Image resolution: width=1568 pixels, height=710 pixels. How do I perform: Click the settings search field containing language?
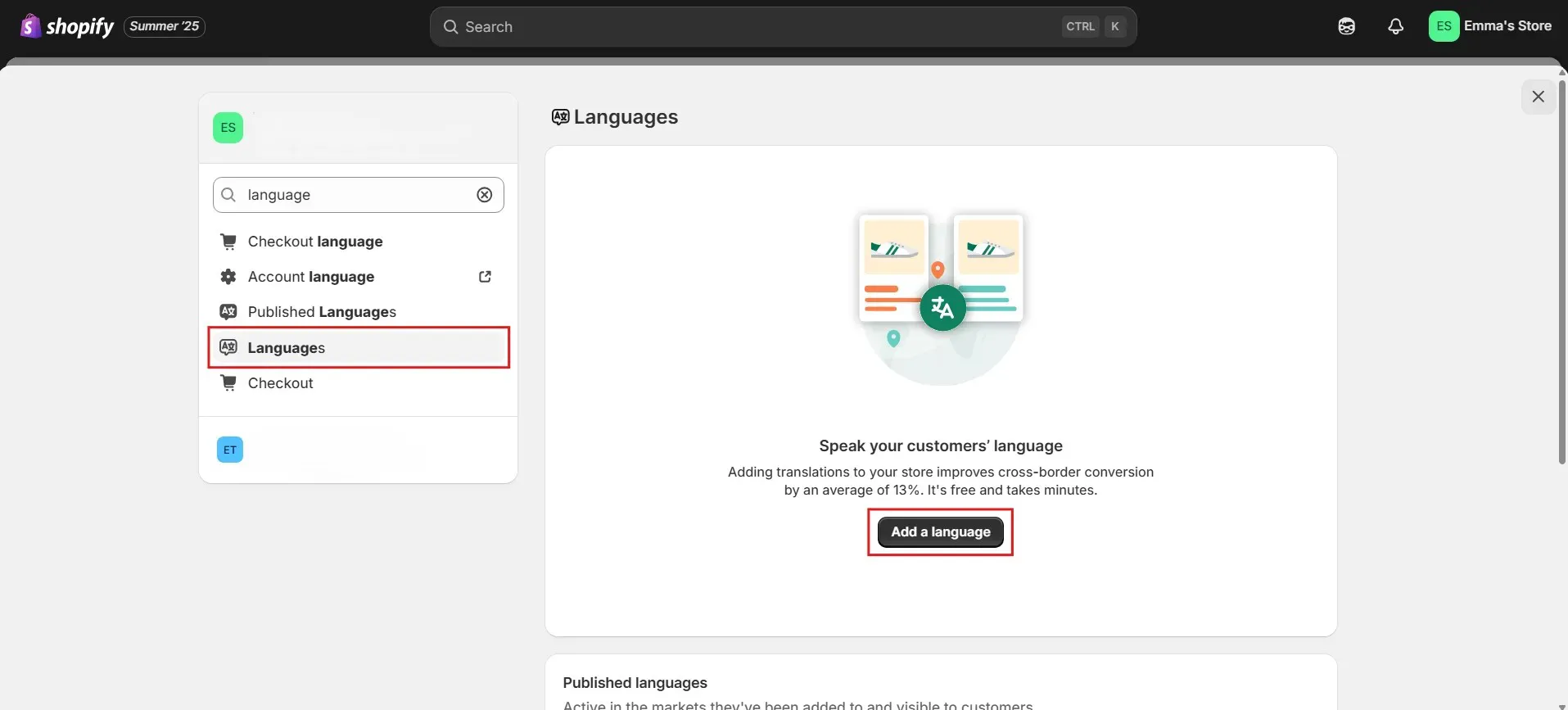pyautogui.click(x=359, y=195)
